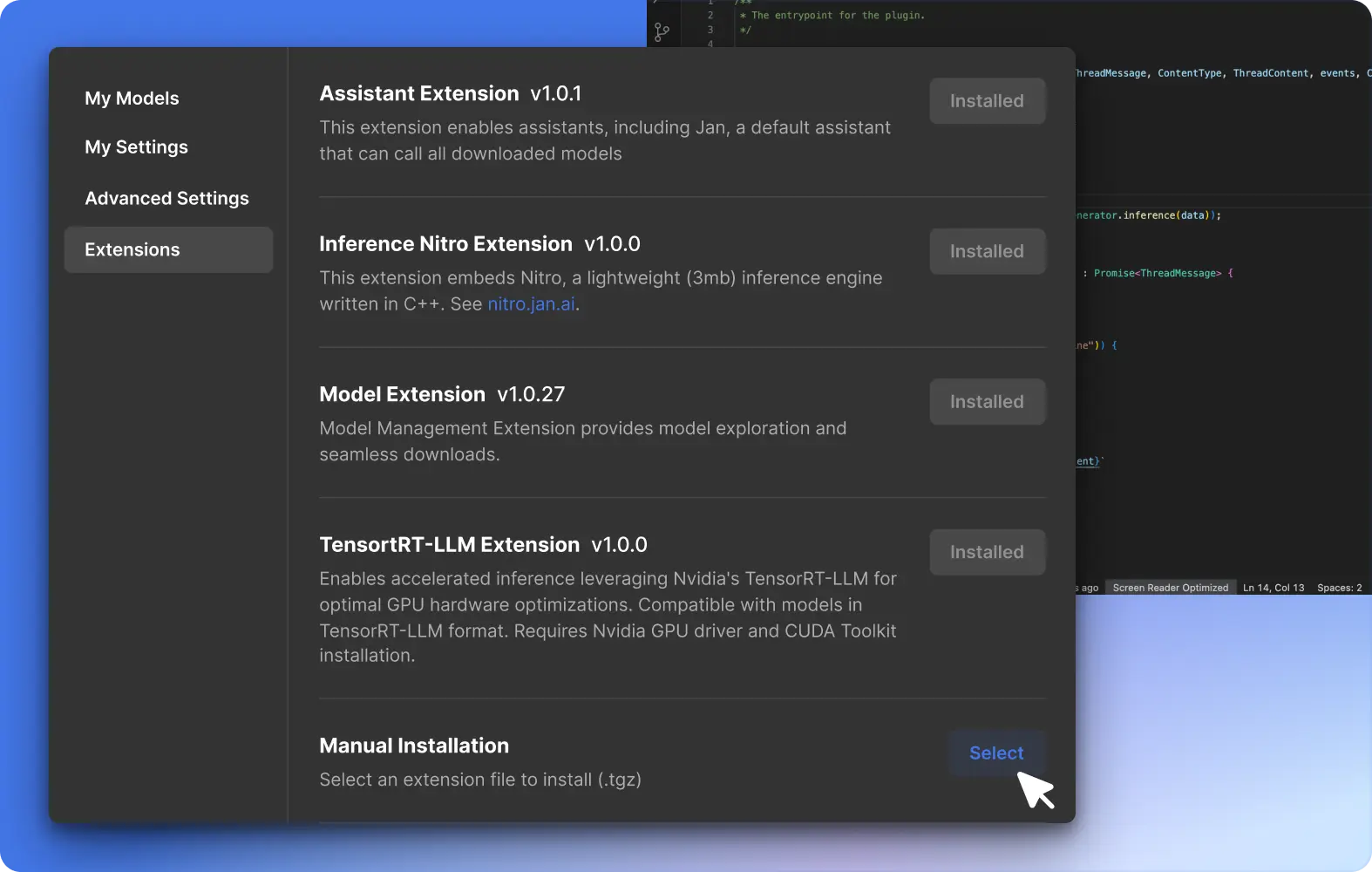Click Installed button for Inference Nitro Extension
1372x872 pixels.
pyautogui.click(x=987, y=252)
